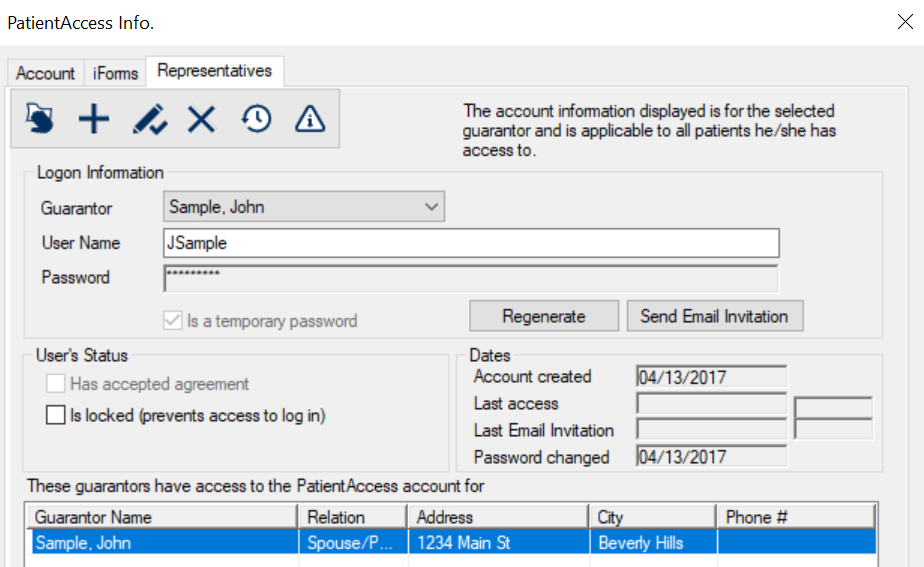The height and width of the screenshot is (567, 924).
Task: Close the PatientAccess Info window
Action: (905, 22)
